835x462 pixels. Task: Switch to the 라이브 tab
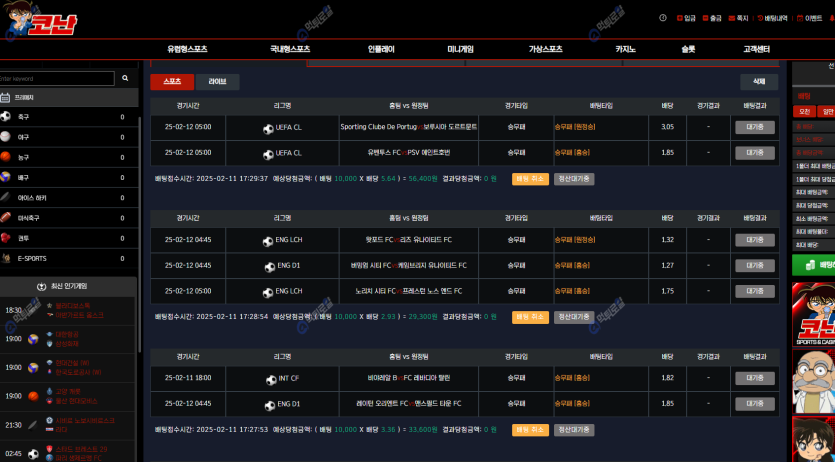(x=217, y=82)
